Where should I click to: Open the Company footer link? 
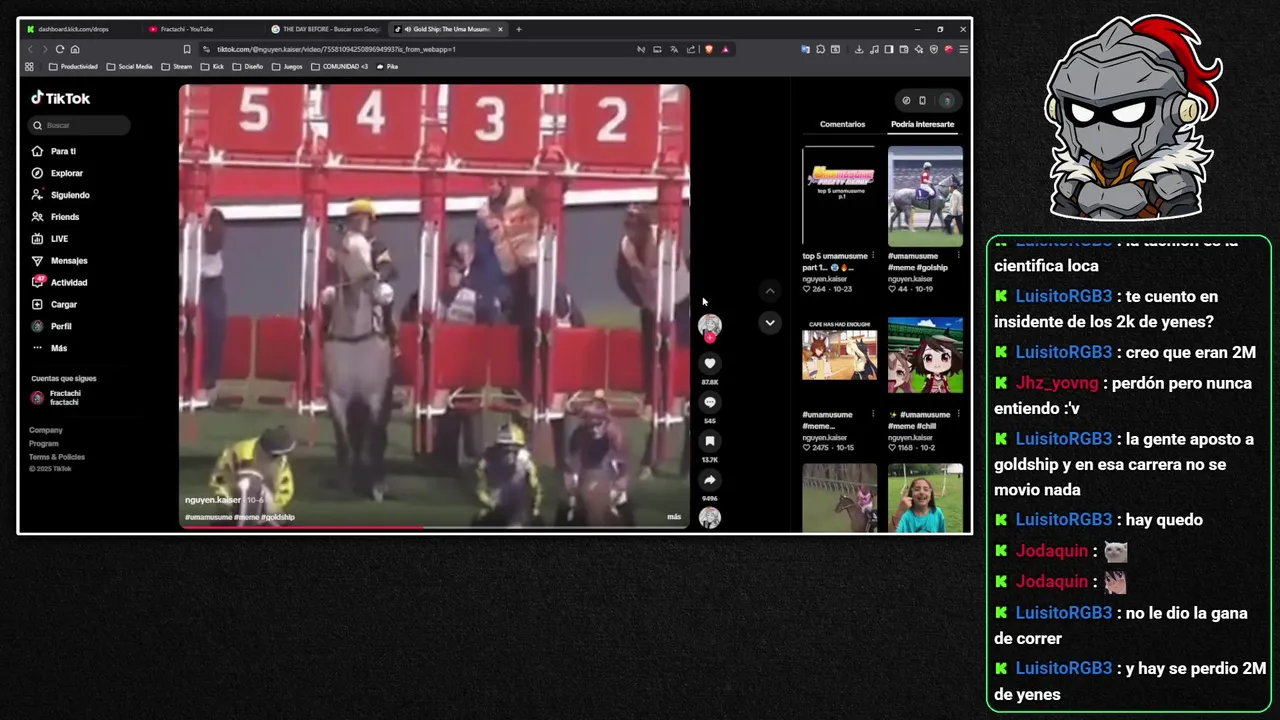46,430
